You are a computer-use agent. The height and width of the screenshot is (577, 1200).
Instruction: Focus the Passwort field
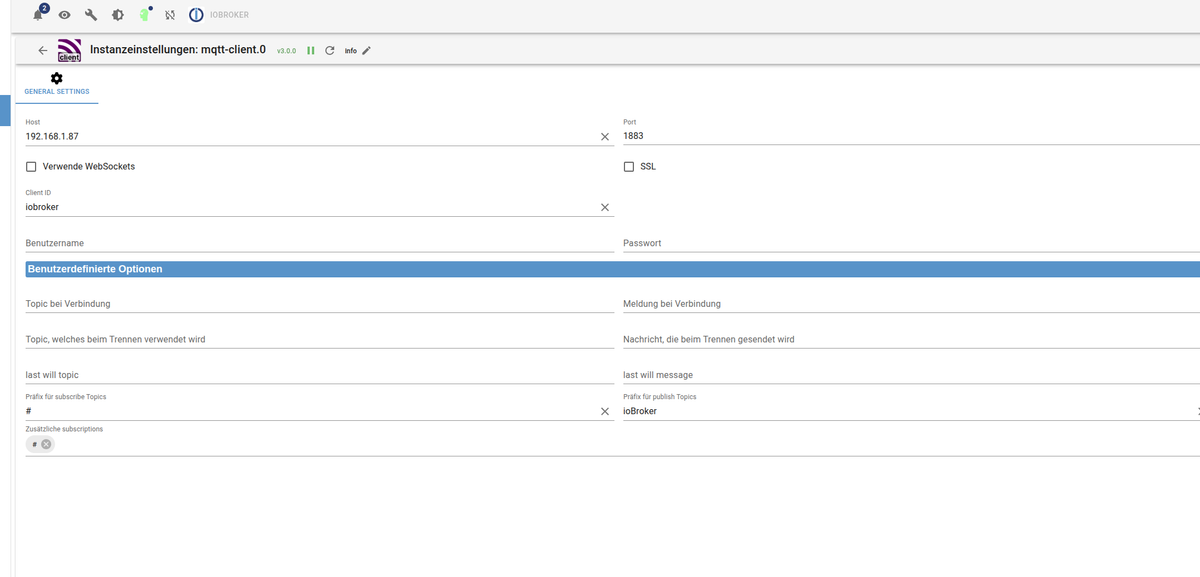(911, 243)
